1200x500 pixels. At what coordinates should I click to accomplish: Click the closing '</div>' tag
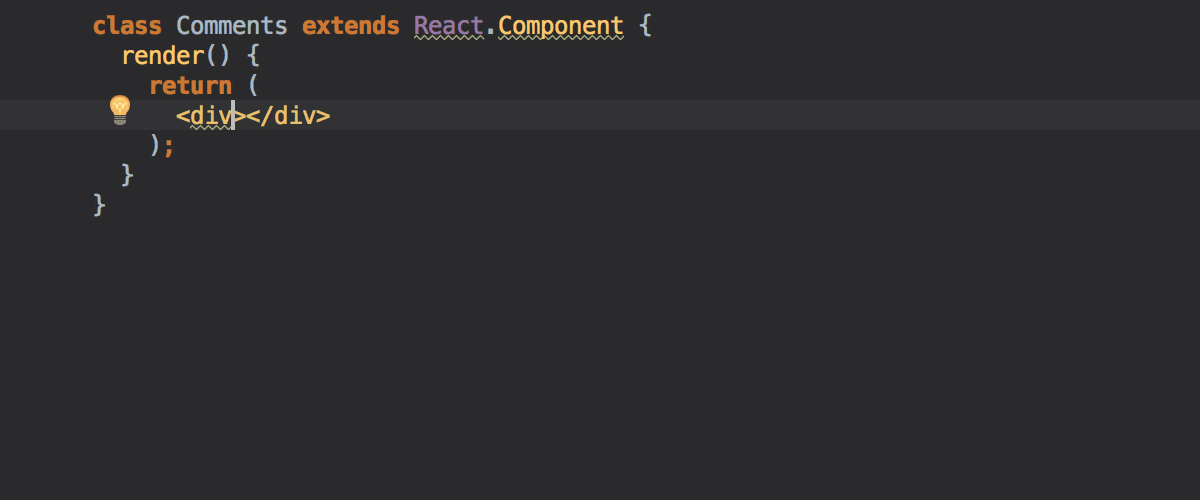tap(287, 115)
